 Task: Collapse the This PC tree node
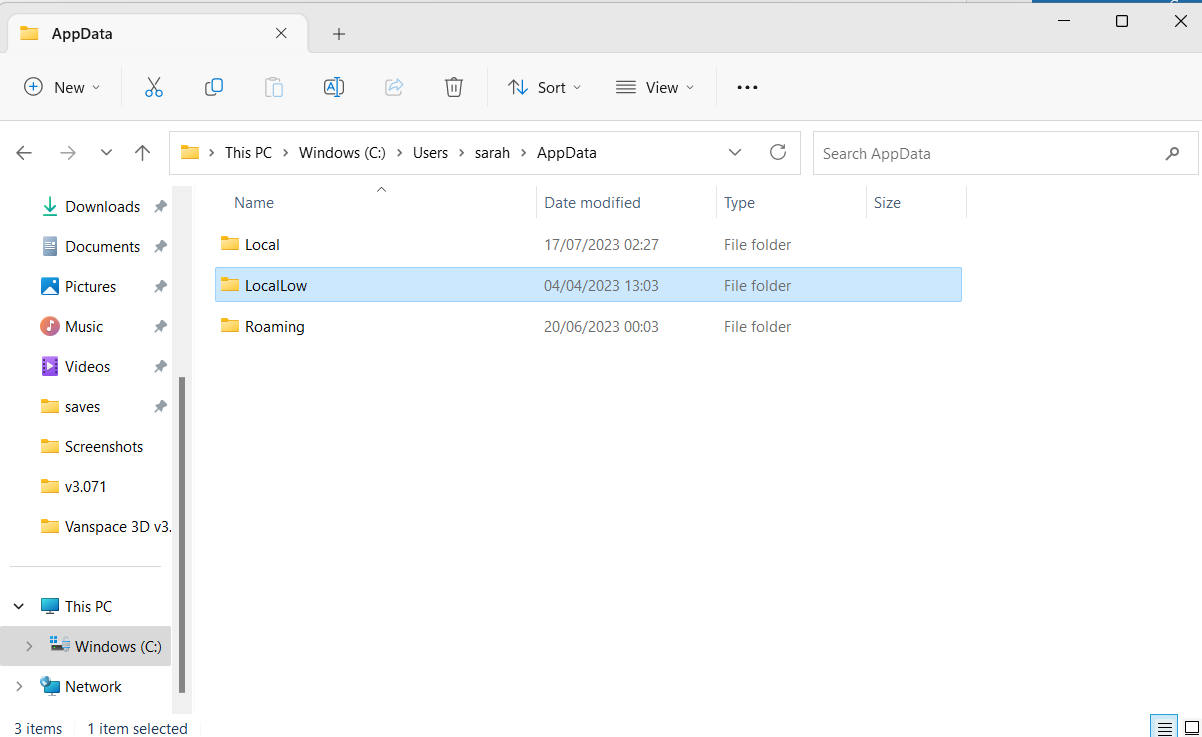(19, 607)
